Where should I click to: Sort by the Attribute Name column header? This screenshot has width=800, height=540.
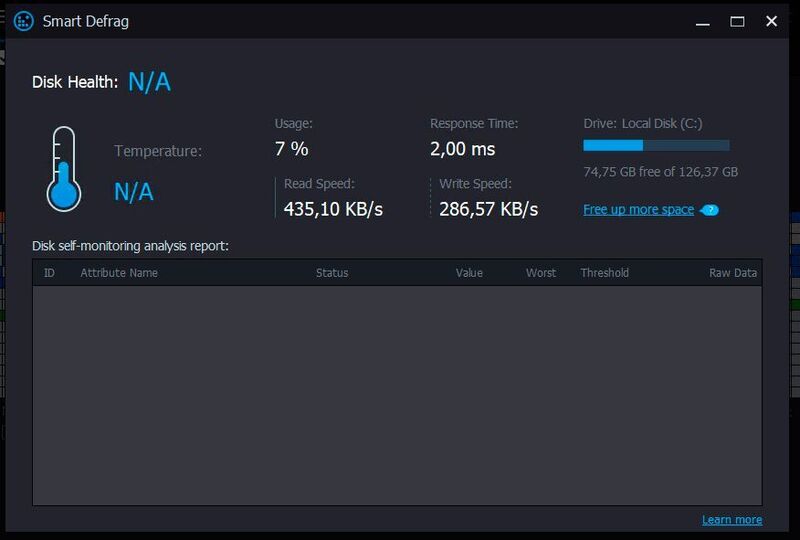(x=119, y=273)
